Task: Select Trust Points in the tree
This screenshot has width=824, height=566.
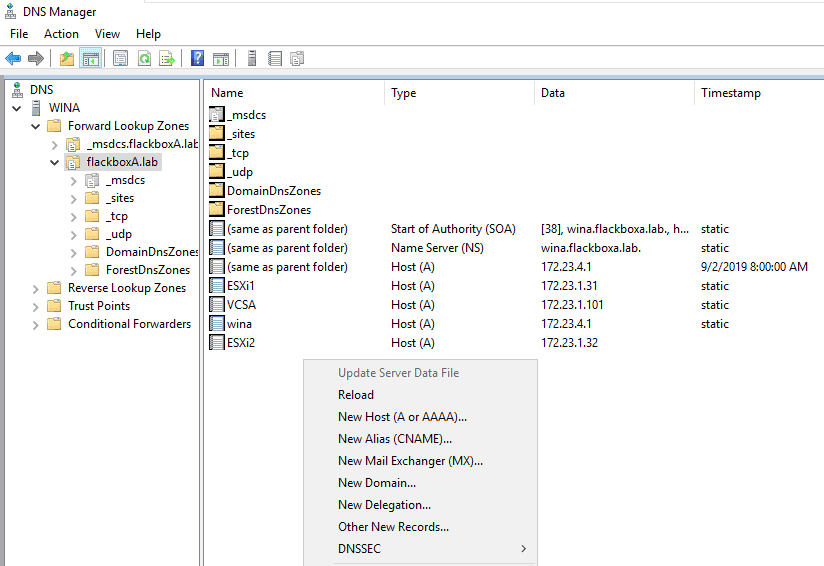Action: coord(98,306)
